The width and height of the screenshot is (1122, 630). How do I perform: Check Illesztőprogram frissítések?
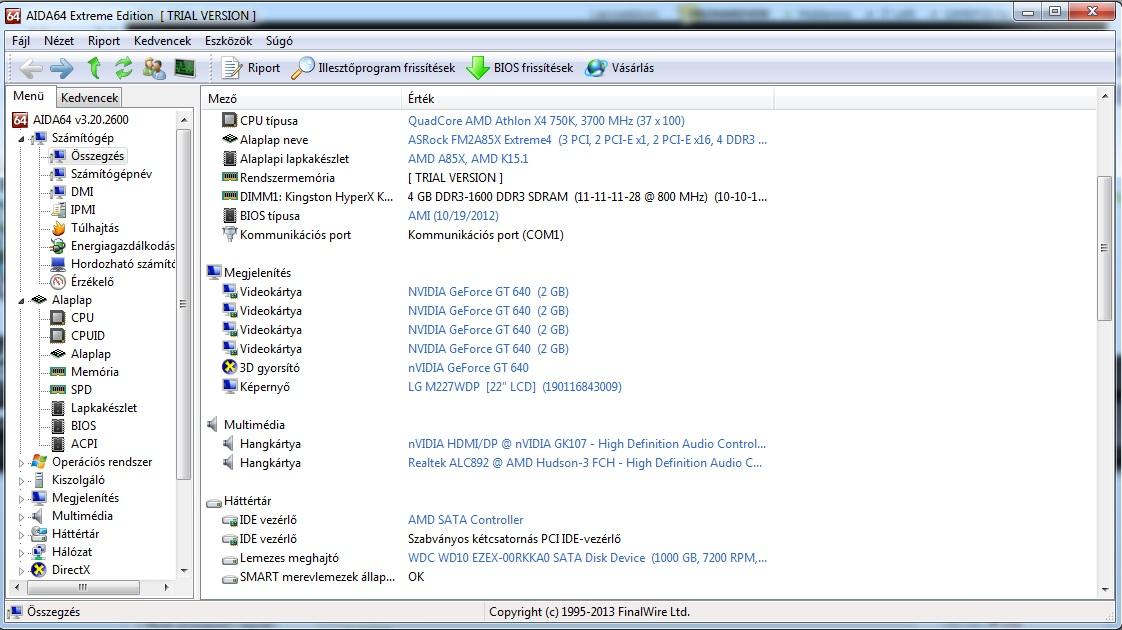coord(374,68)
